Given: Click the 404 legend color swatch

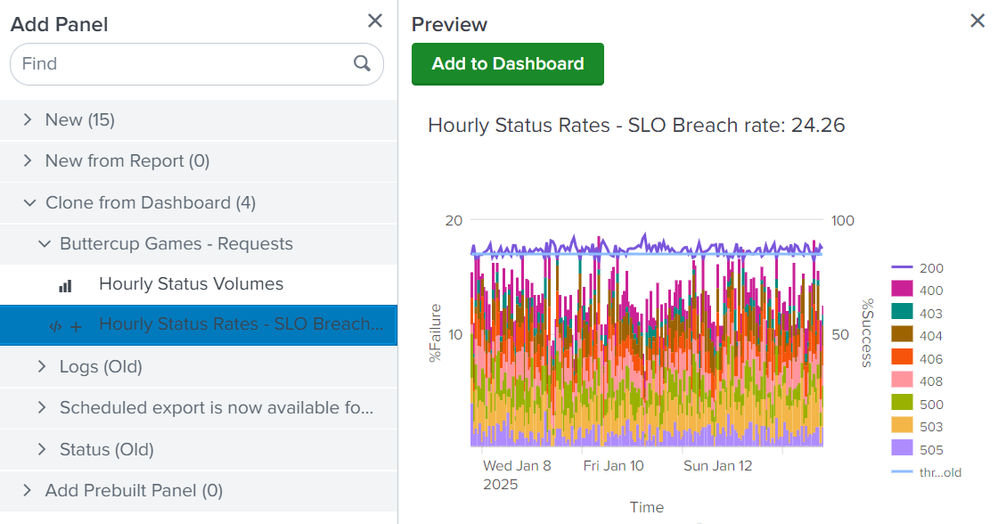Looking at the screenshot, I should [902, 336].
